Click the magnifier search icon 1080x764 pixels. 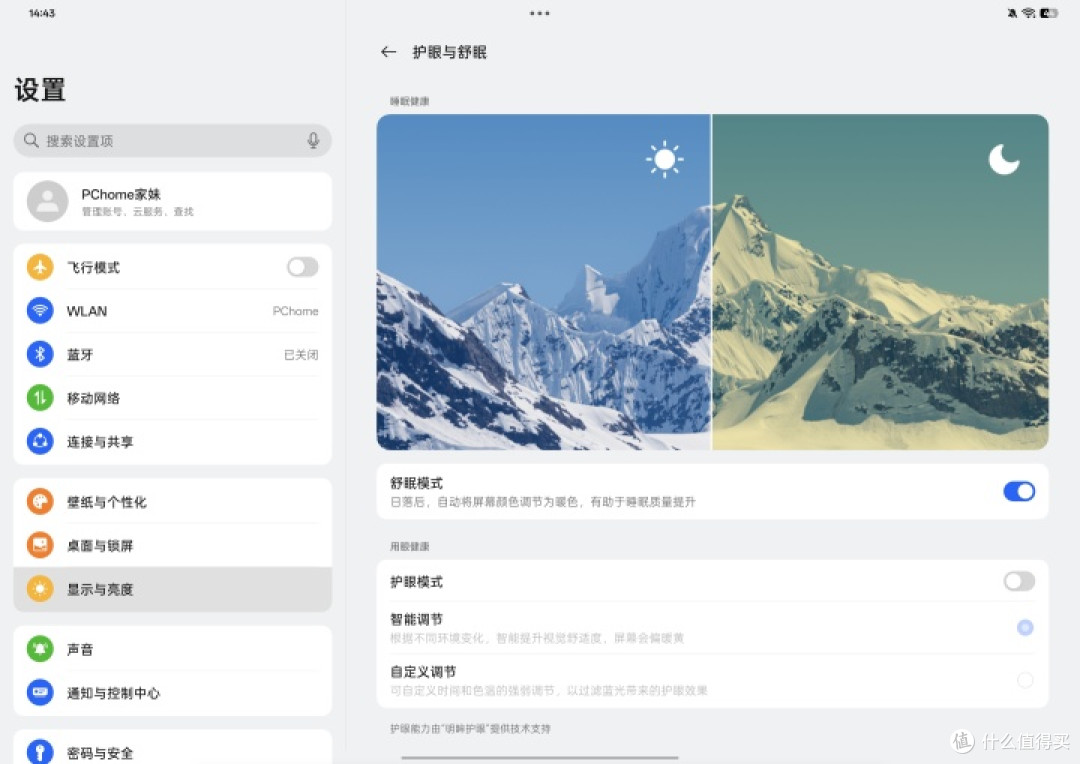31,141
